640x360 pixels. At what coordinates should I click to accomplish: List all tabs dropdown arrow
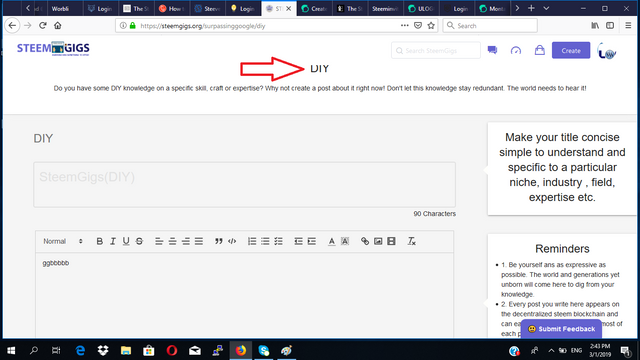(546, 8)
